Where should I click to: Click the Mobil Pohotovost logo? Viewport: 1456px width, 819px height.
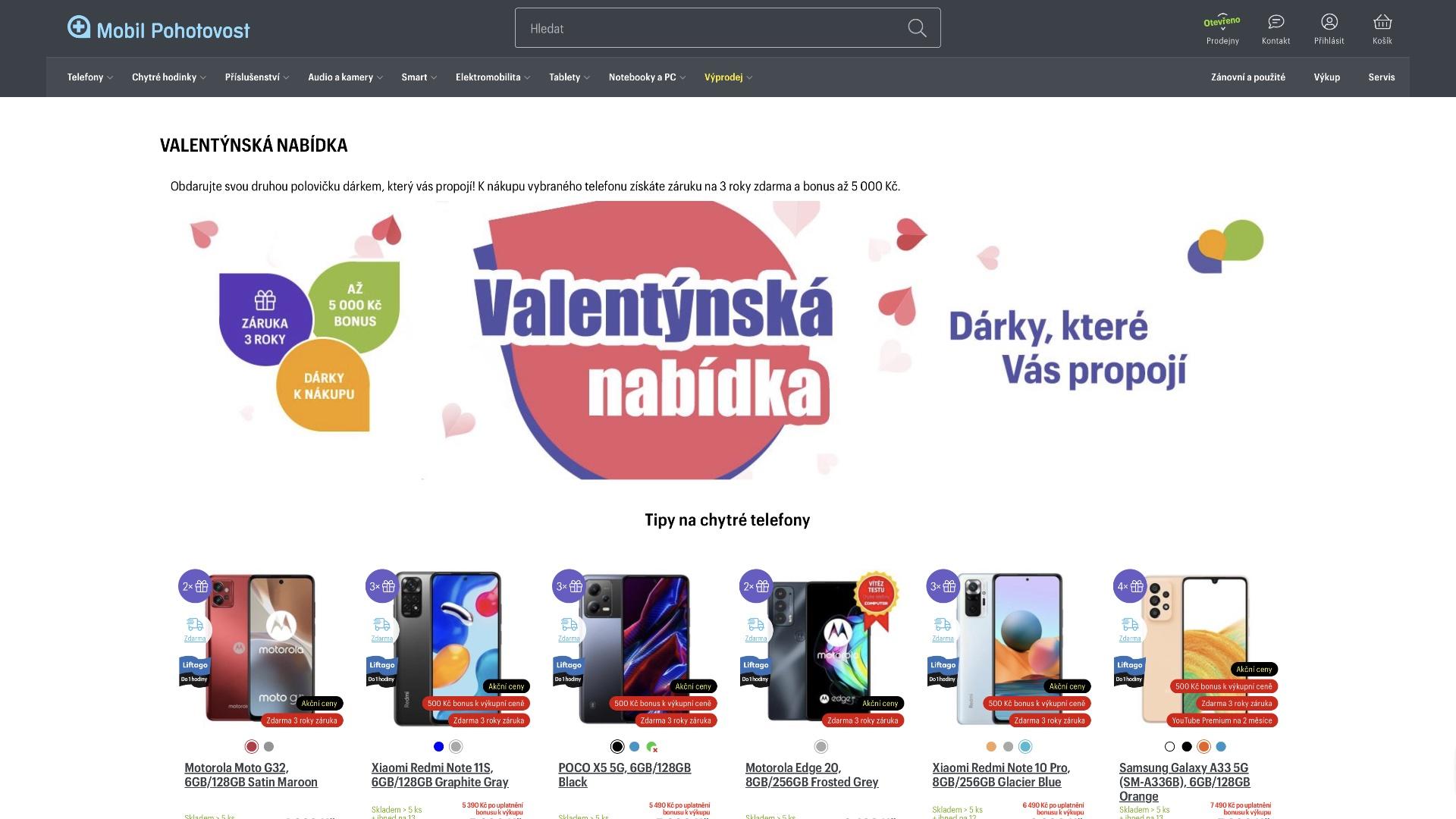158,29
